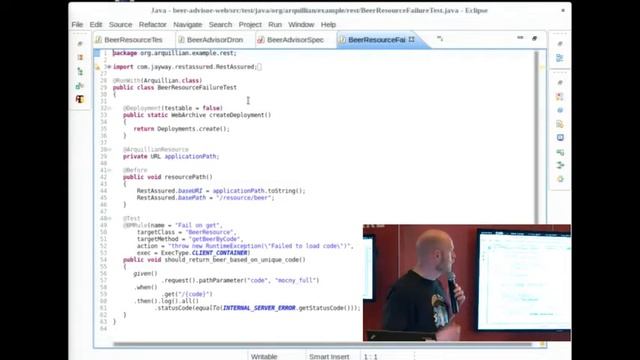Open the Run menu
The width and height of the screenshot is (640, 360).
point(275,24)
